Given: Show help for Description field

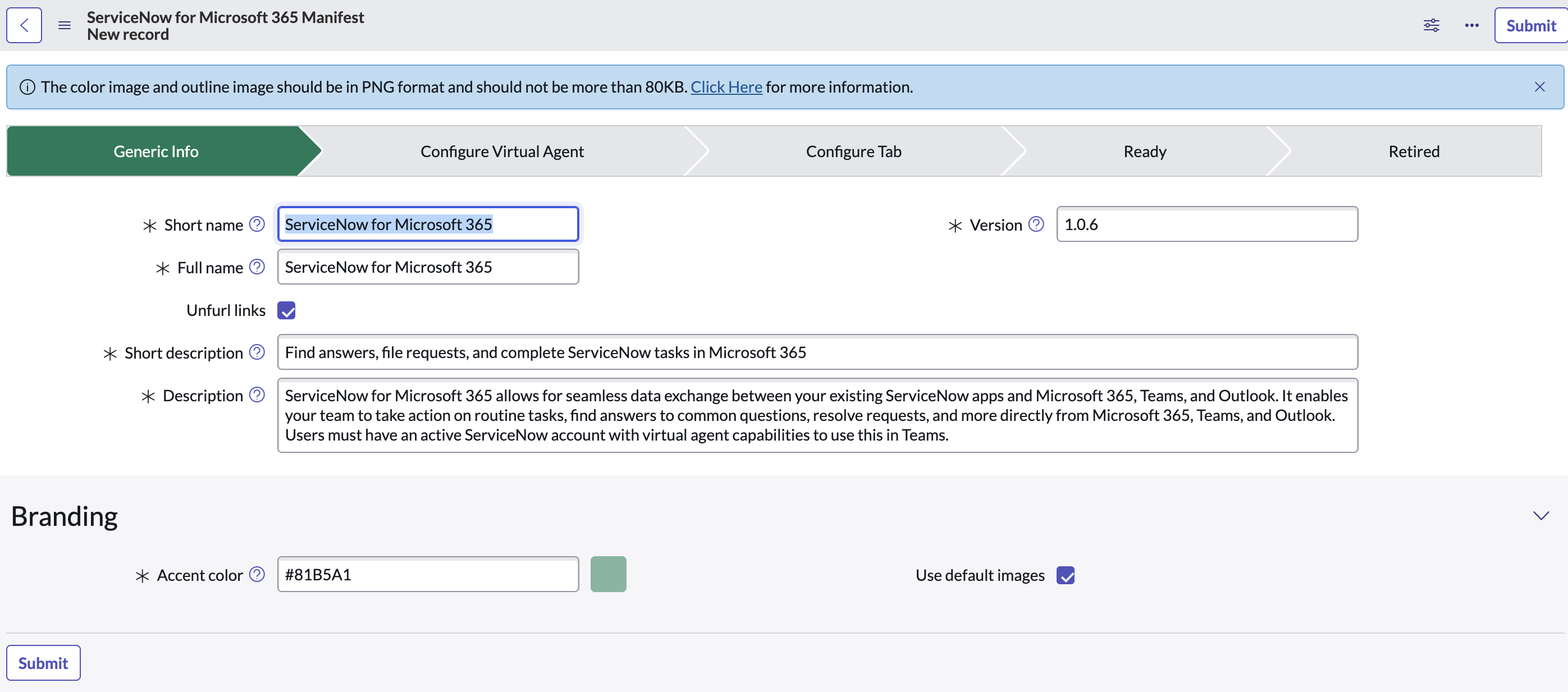Looking at the screenshot, I should [258, 395].
